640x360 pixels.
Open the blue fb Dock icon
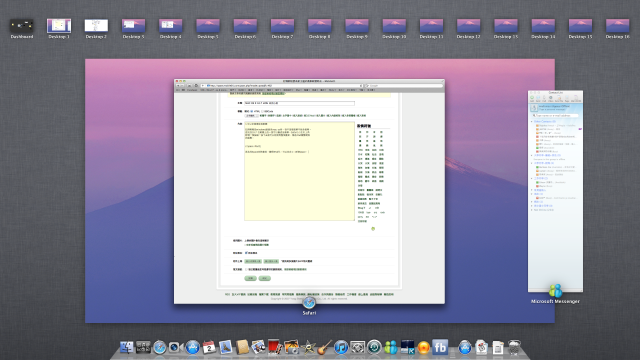(440, 347)
